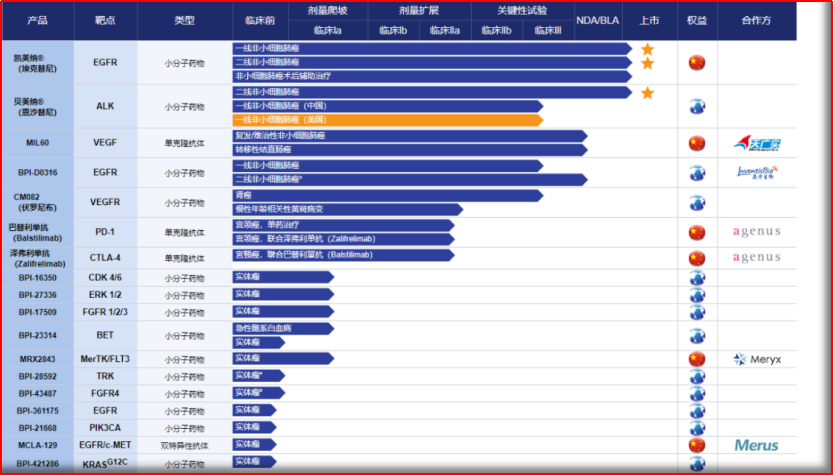Open the BPI-421286 product entry
Viewport: 834px width, 476px height.
click(x=37, y=463)
